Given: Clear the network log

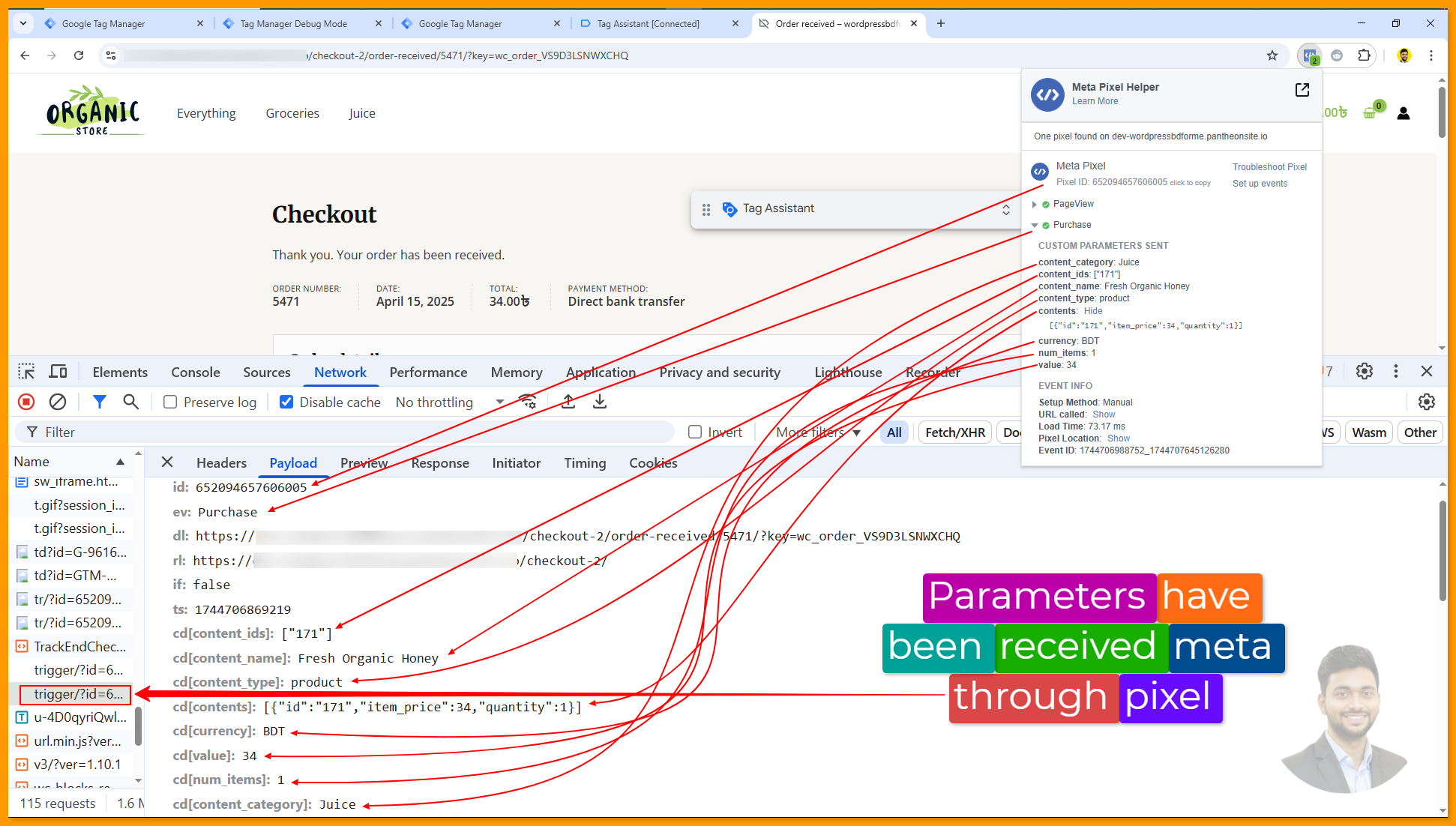Looking at the screenshot, I should point(58,403).
